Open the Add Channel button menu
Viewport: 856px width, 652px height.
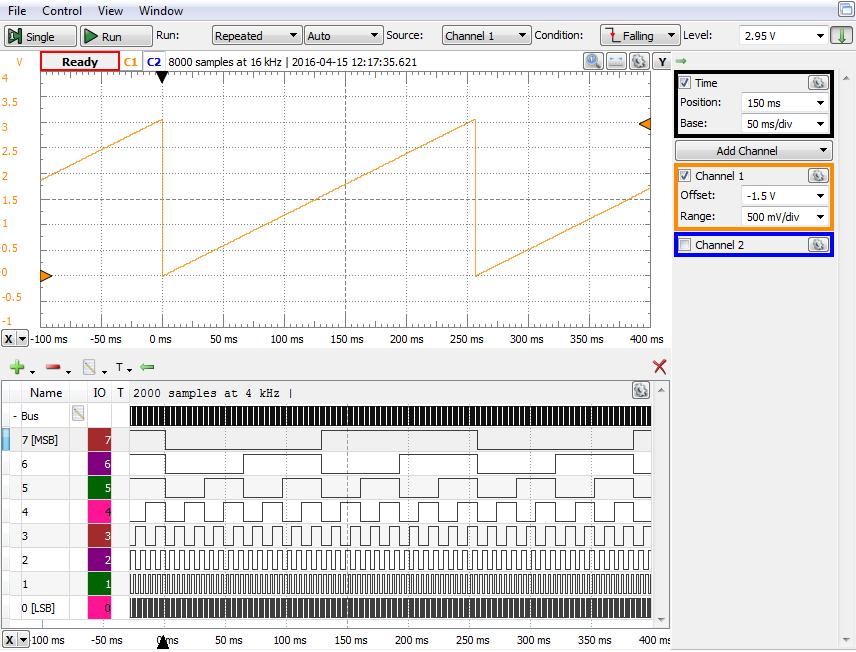point(753,151)
